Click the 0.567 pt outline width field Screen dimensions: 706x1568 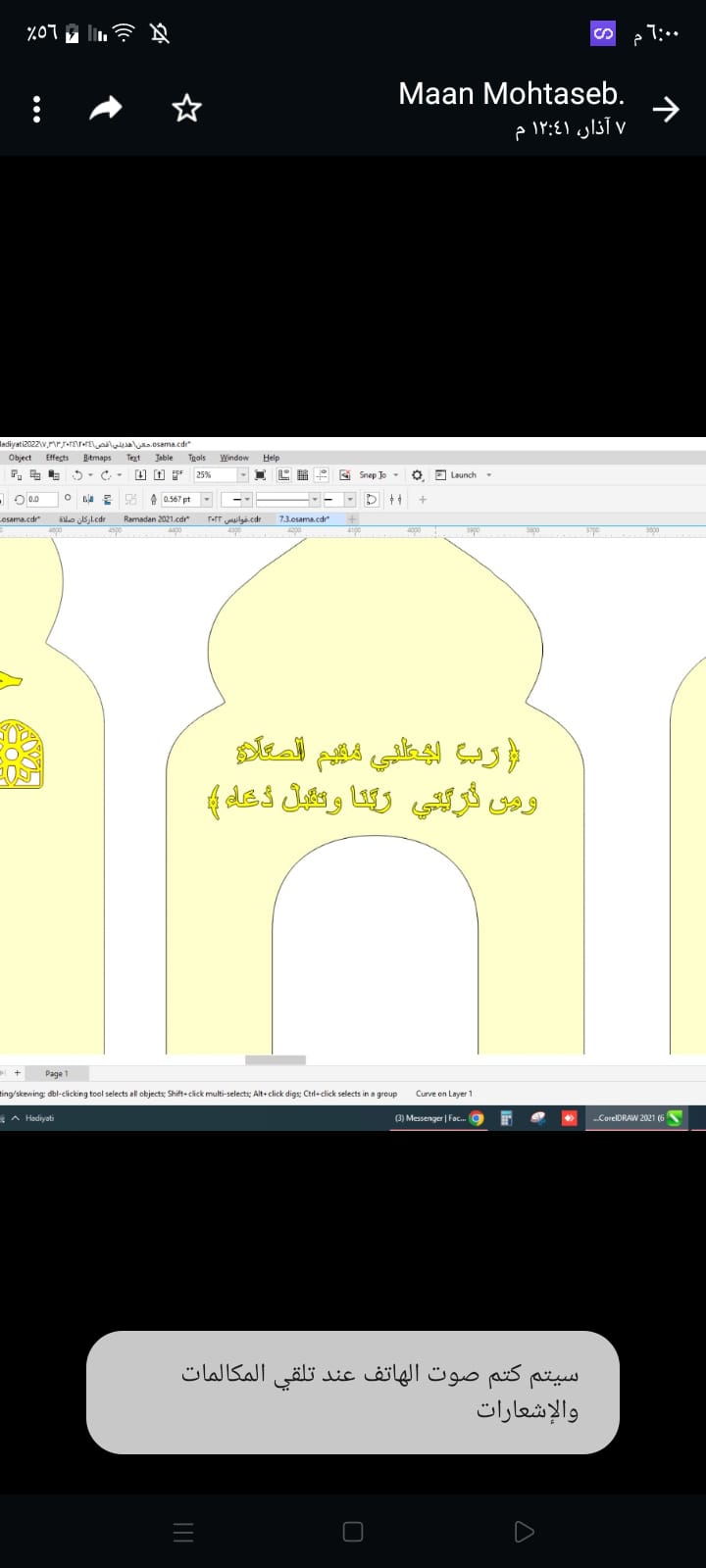178,500
